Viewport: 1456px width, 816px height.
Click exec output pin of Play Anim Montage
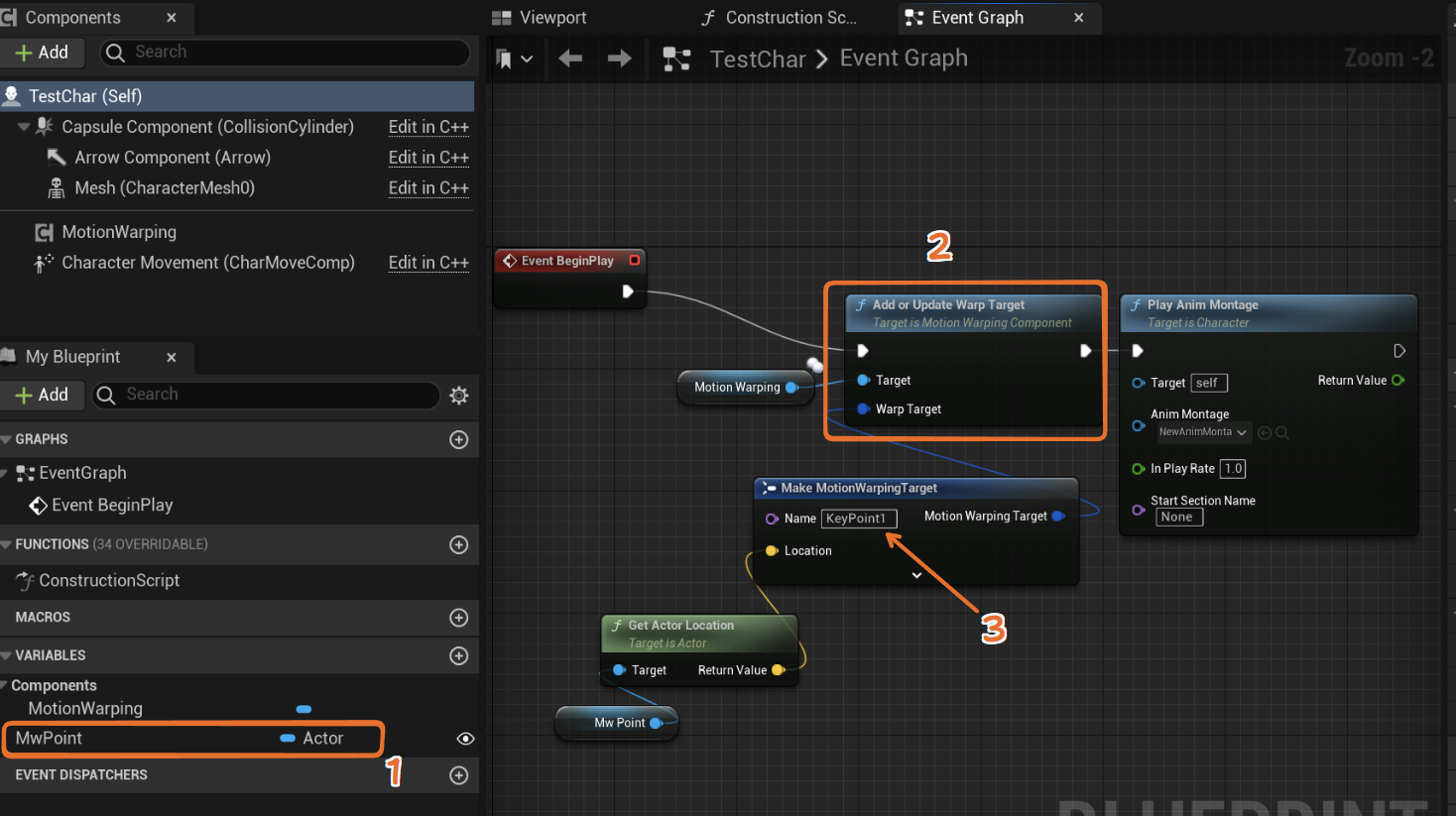1399,351
